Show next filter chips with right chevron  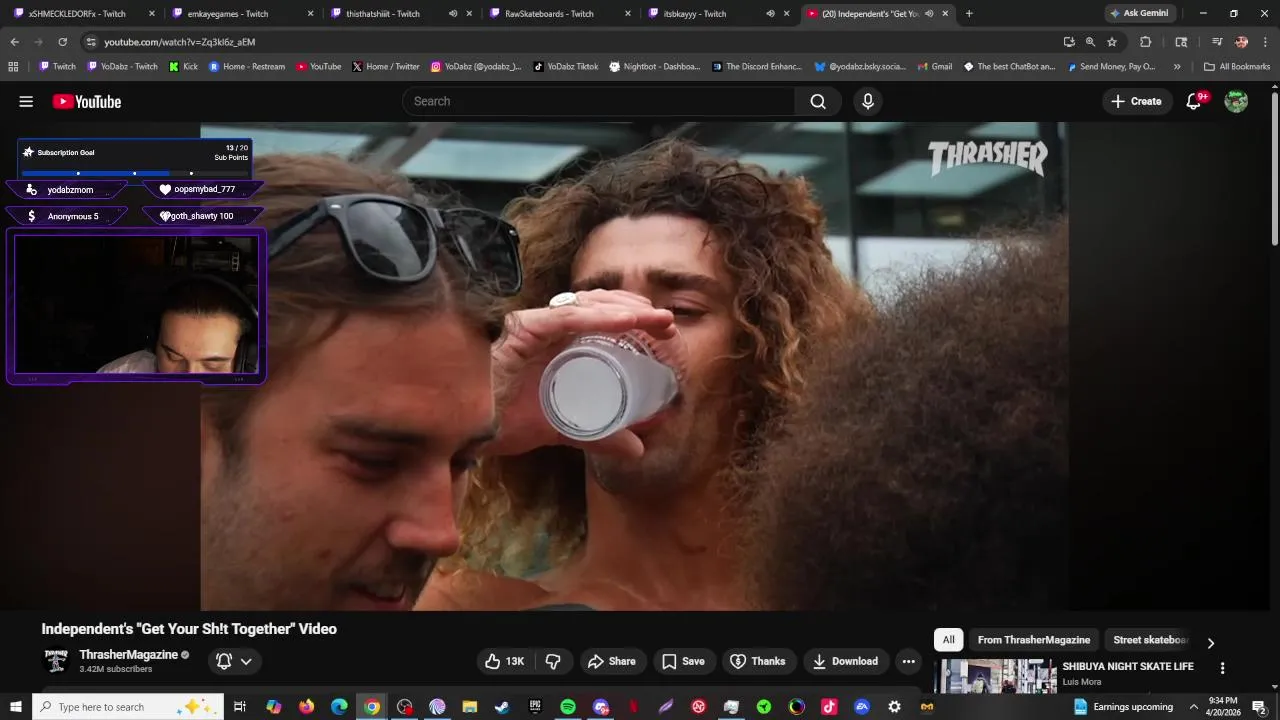(1210, 643)
